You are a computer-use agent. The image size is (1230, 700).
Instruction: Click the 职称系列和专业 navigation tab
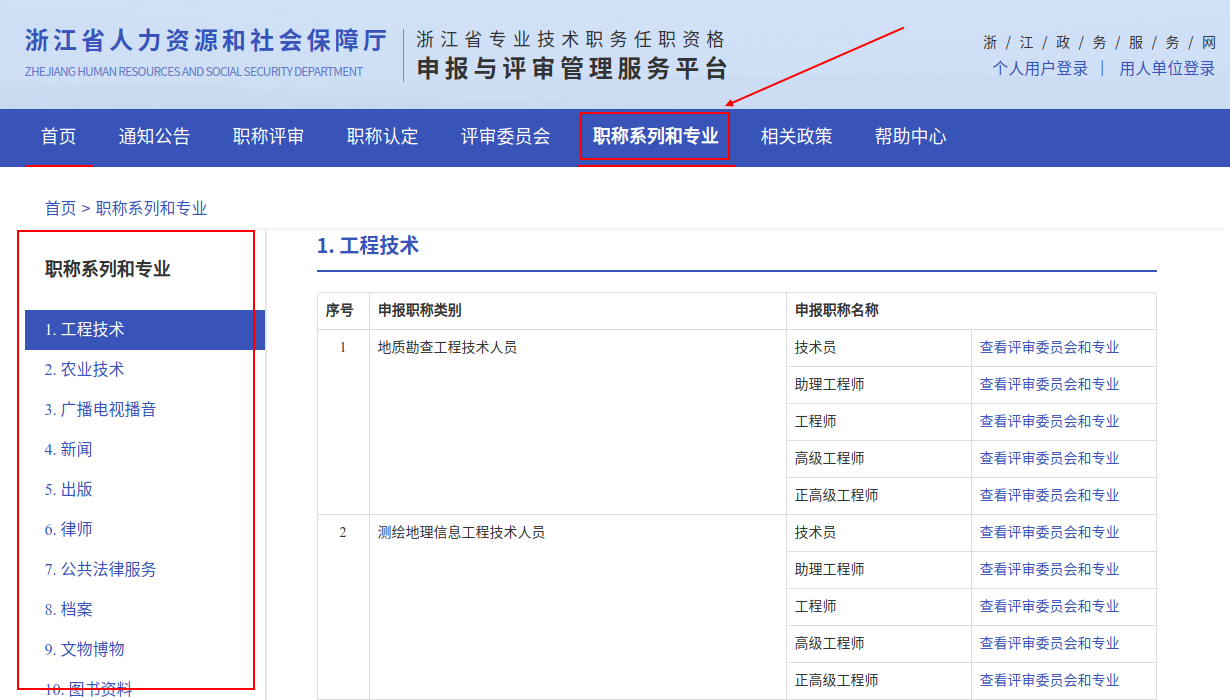(x=655, y=137)
